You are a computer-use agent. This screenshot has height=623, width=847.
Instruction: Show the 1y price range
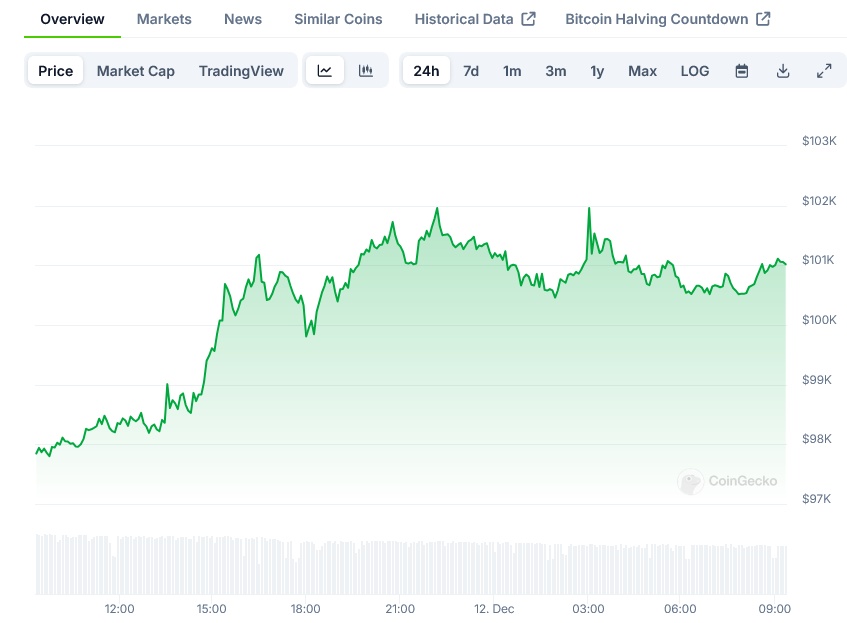pyautogui.click(x=597, y=71)
